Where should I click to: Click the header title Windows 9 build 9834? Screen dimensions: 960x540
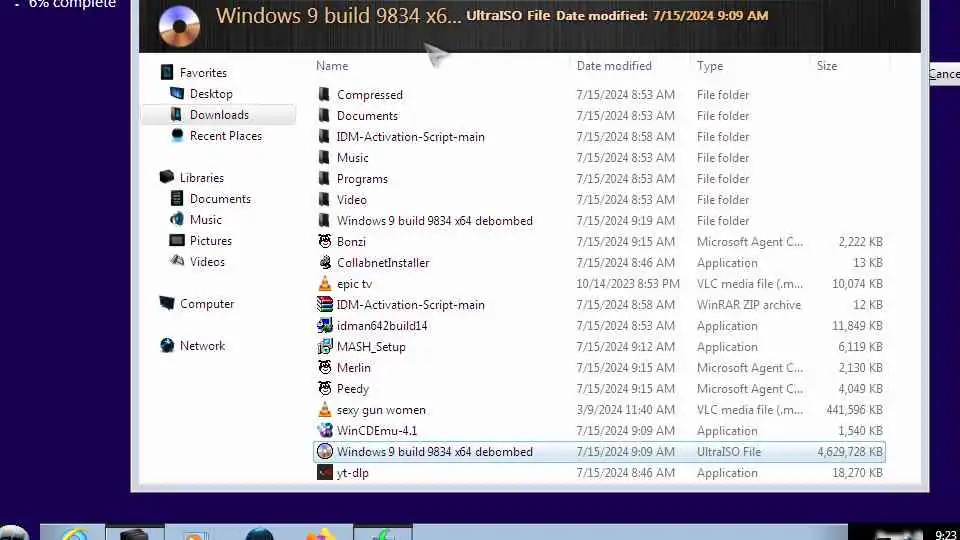[x=339, y=16]
